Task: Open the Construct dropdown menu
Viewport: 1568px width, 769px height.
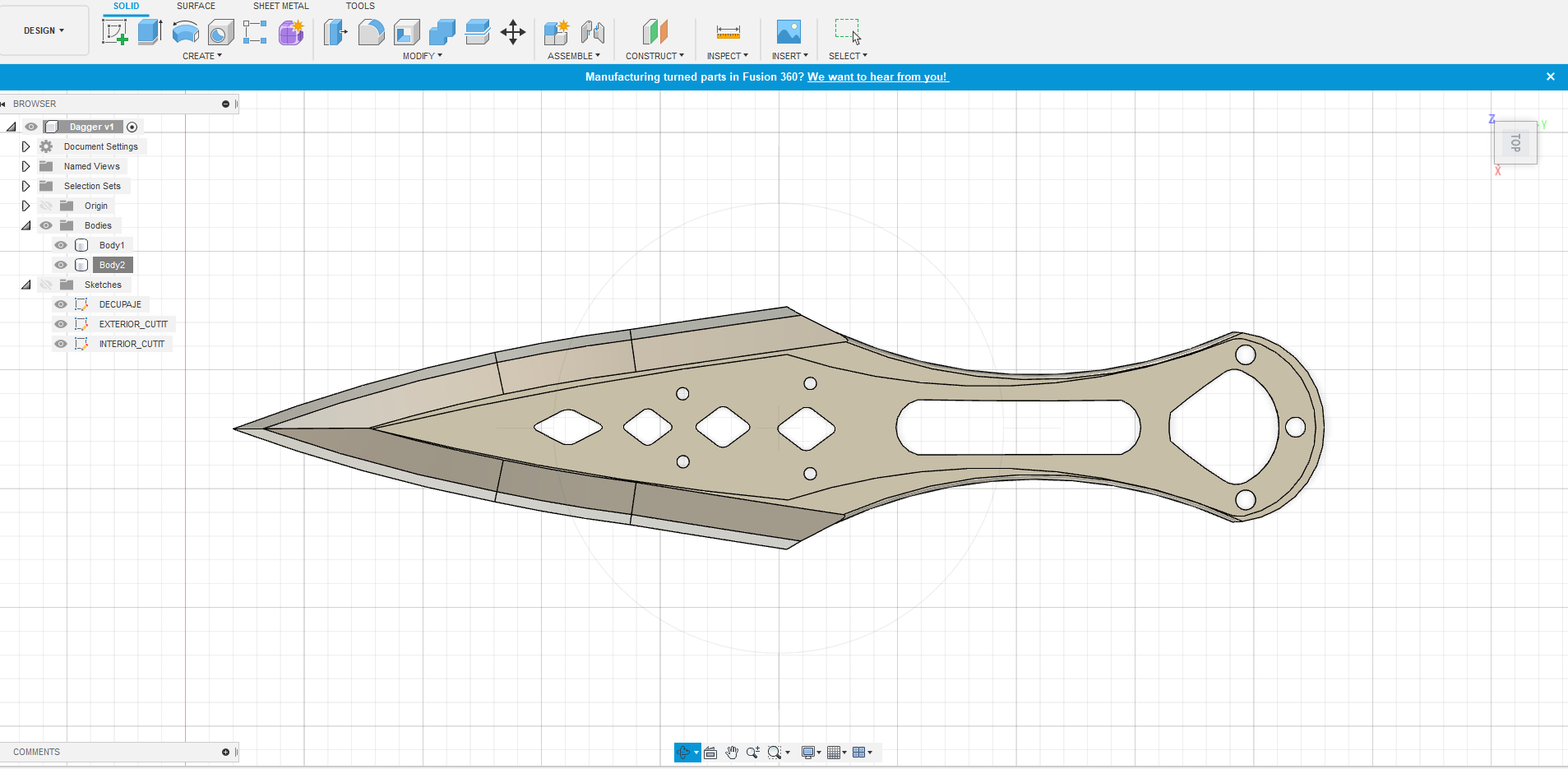Action: click(654, 55)
